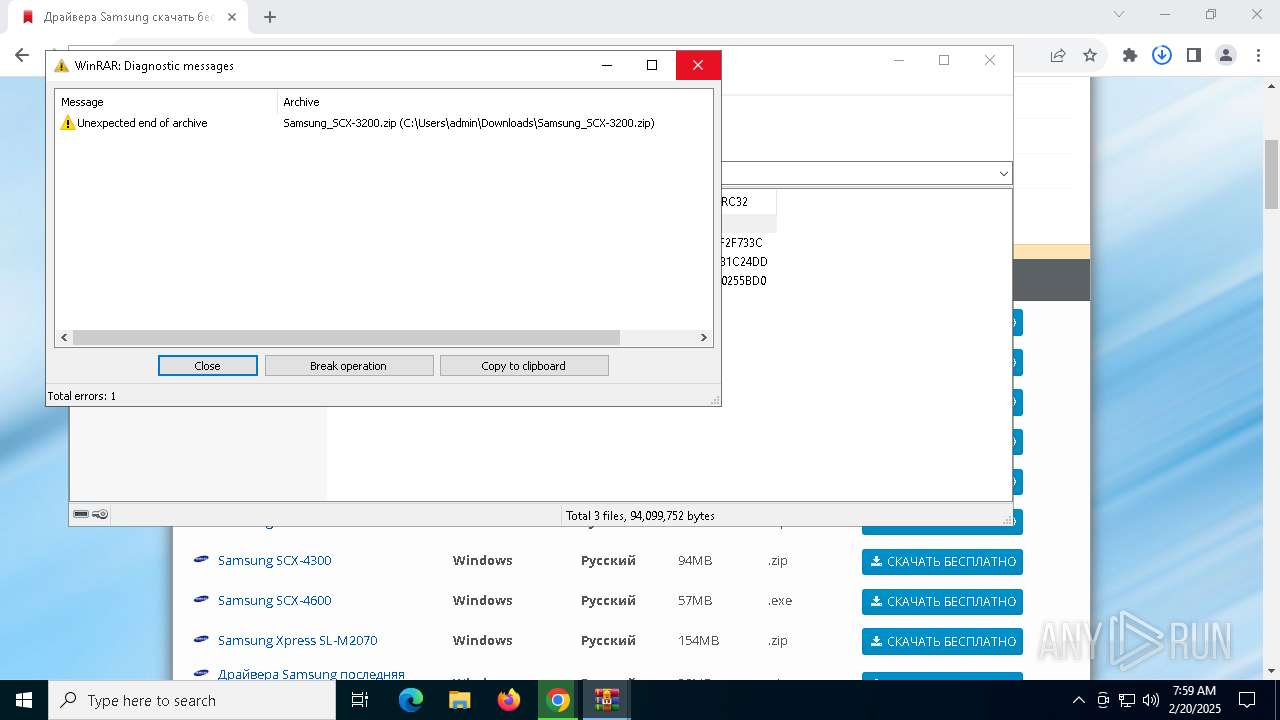Open the Chrome extensions puzzle icon
This screenshot has width=1280, height=720.
(x=1130, y=56)
